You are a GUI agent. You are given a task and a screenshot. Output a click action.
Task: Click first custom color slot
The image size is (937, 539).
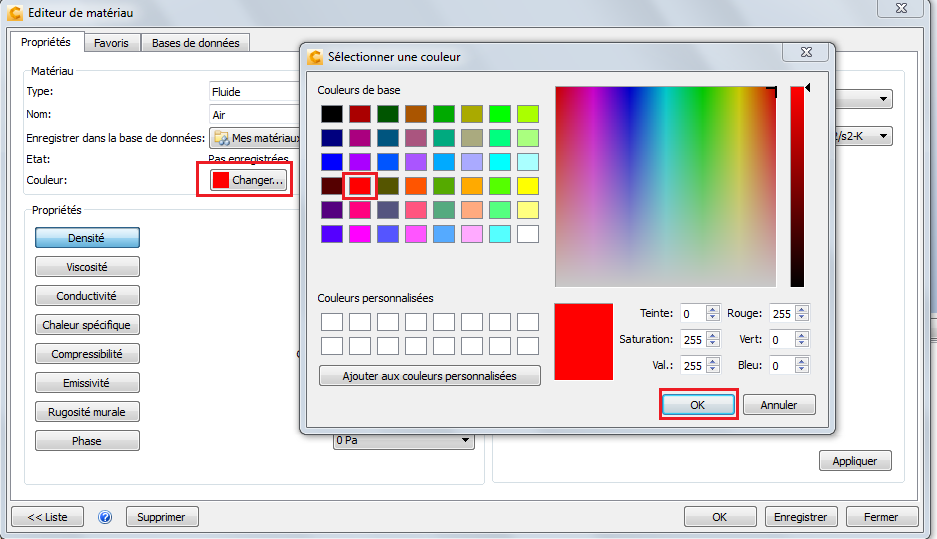point(332,322)
